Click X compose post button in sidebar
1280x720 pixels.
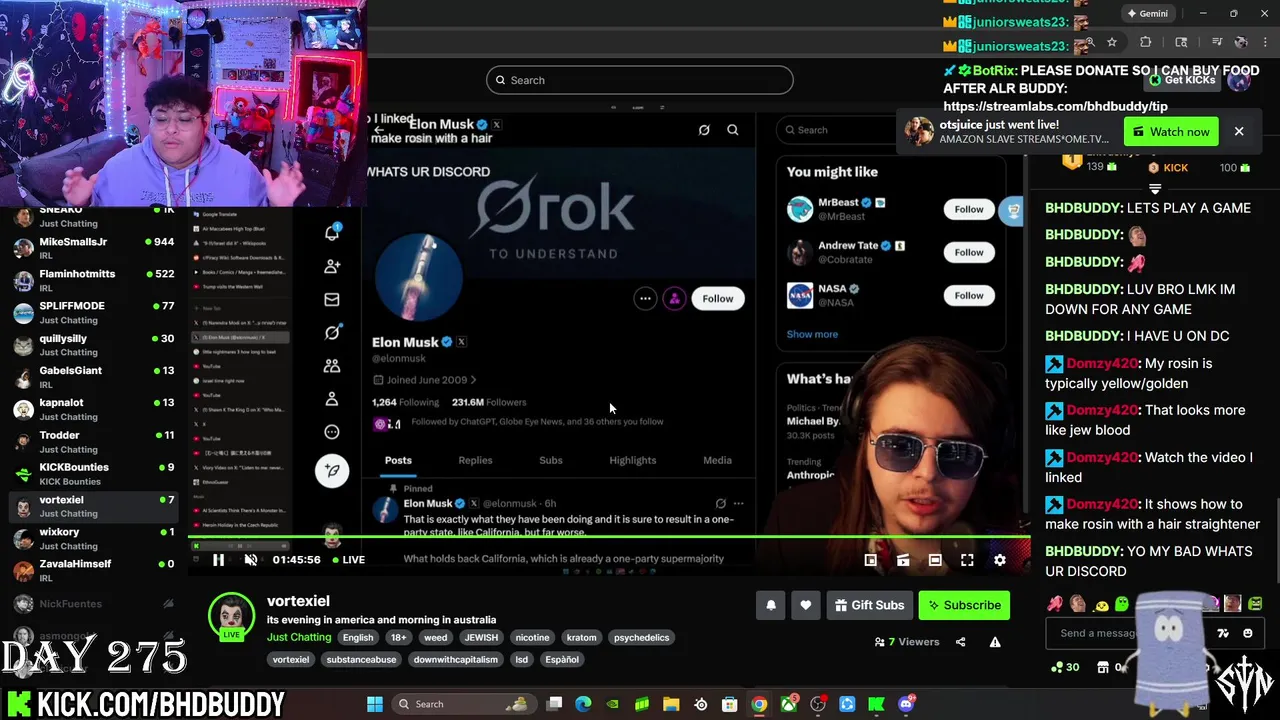click(332, 470)
